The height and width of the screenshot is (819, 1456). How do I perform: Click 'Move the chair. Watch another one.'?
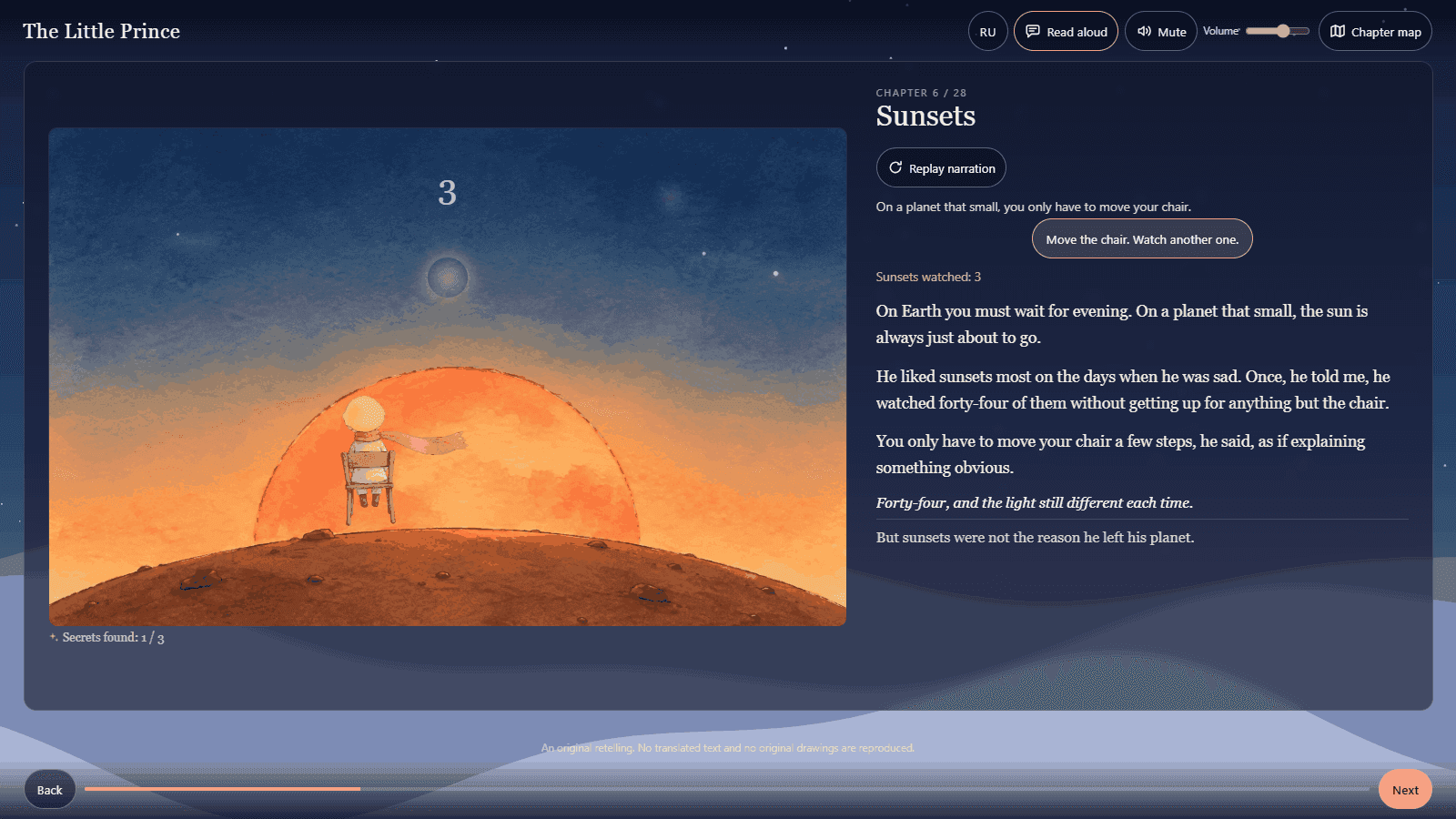(x=1142, y=238)
